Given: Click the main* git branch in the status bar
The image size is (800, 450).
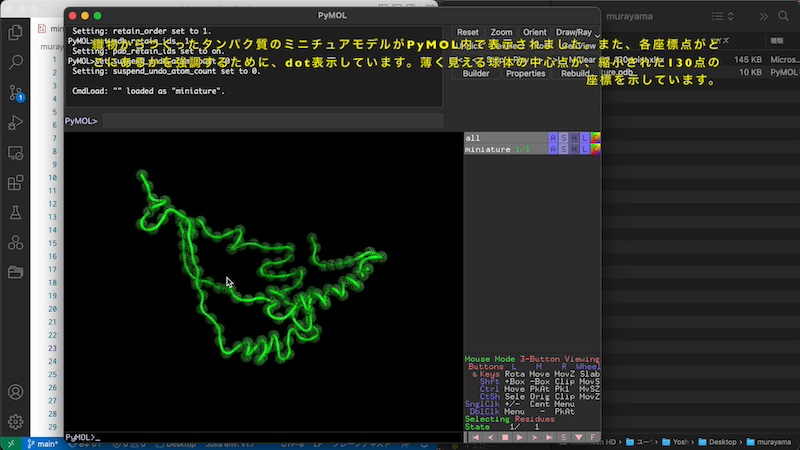Looking at the screenshot, I should click(x=42, y=443).
